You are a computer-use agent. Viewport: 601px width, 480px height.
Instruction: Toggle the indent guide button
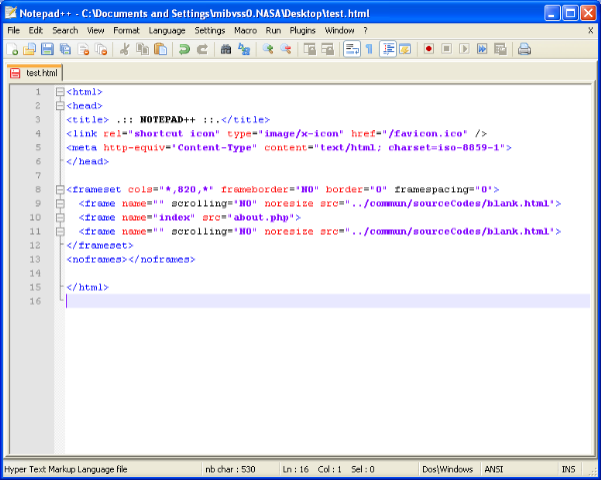point(388,49)
